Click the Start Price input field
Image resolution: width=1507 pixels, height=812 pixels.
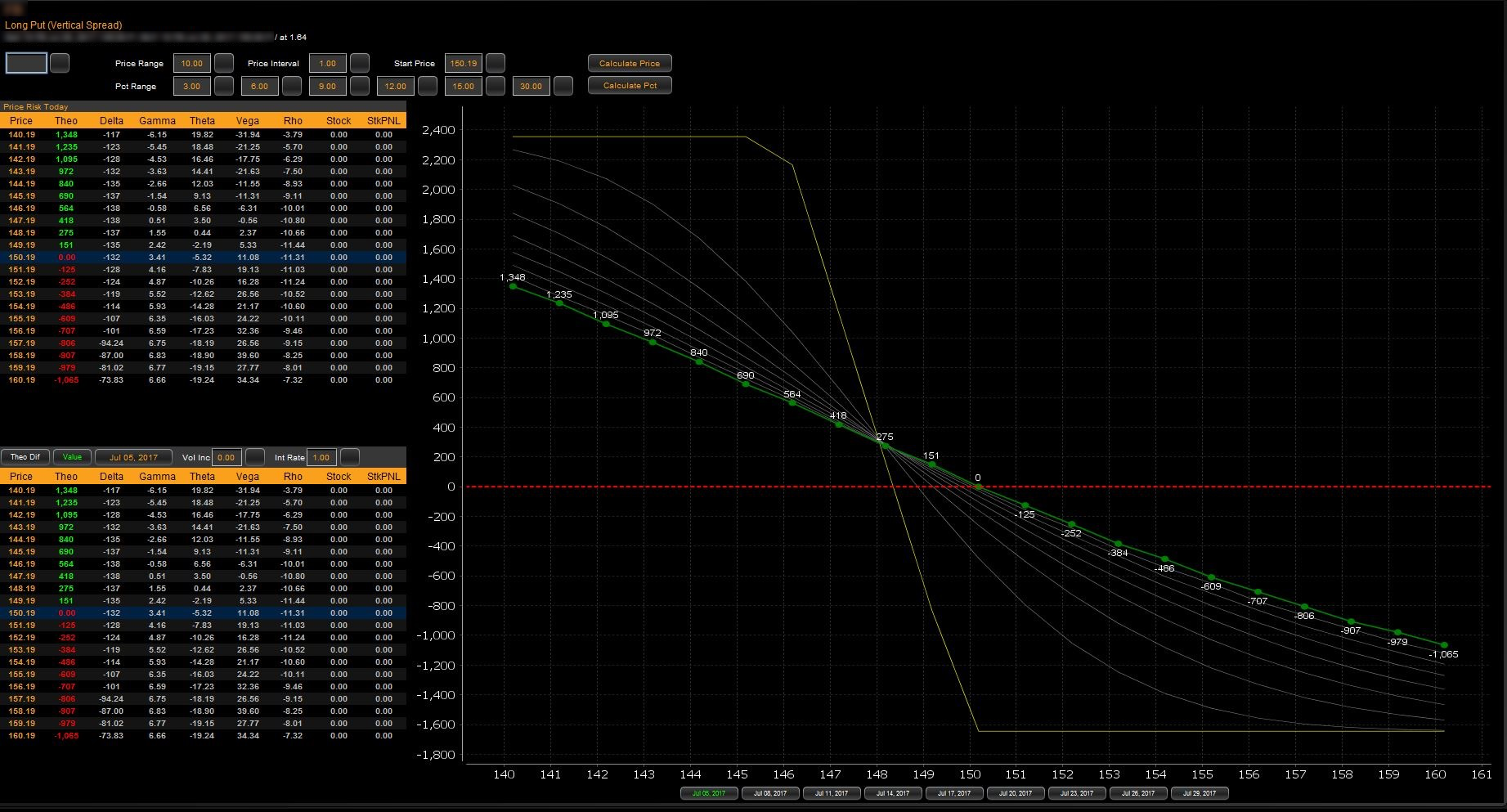point(464,63)
